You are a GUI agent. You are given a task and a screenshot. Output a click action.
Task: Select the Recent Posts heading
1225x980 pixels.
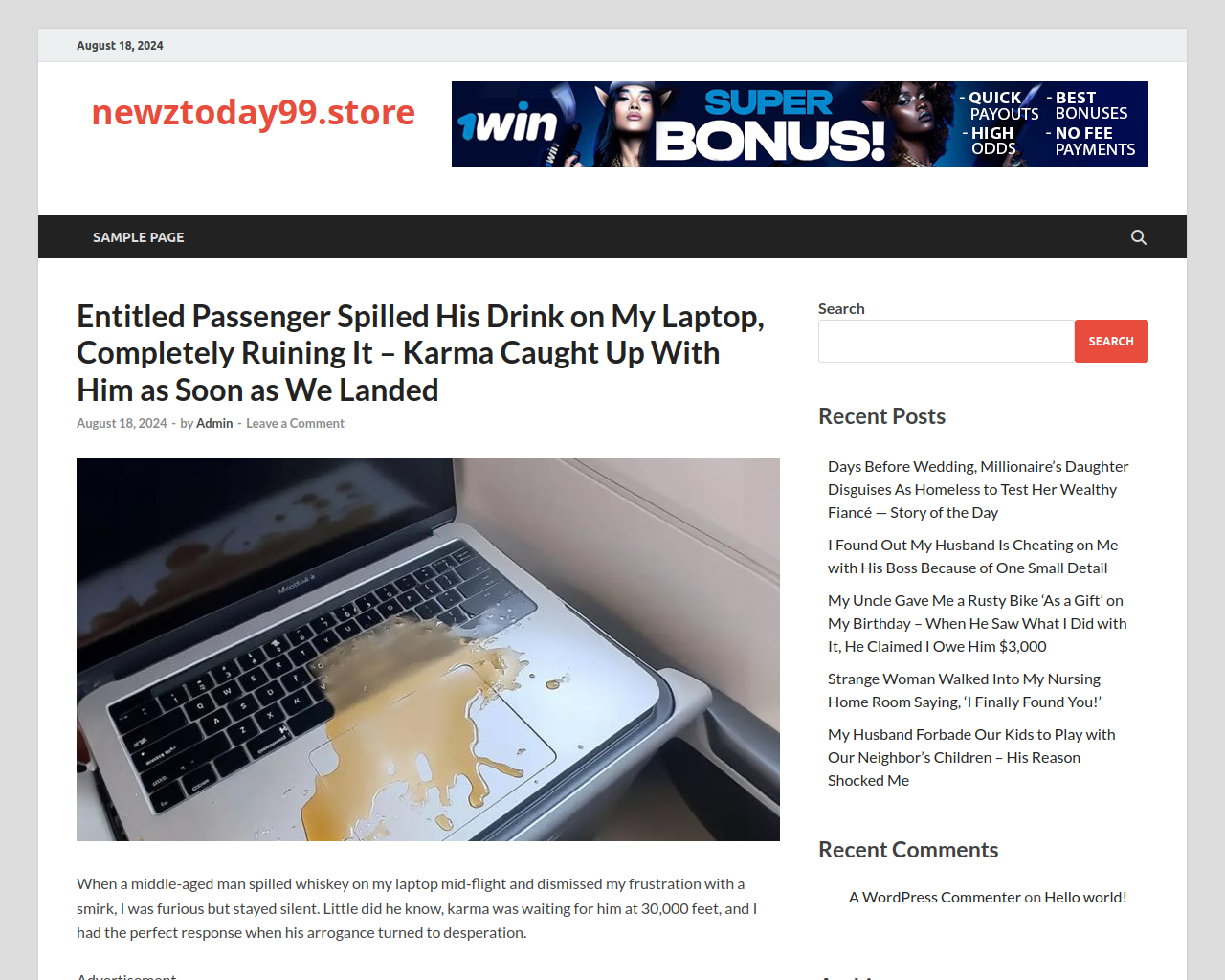(x=881, y=416)
